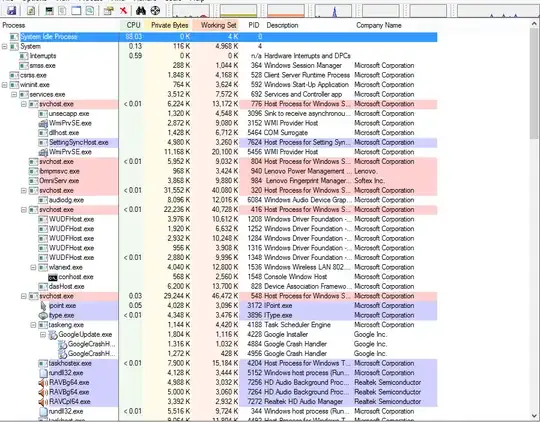Select the unsecapp.exe process row
Viewport: 540px width, 422px height.
pyautogui.click(x=219, y=114)
